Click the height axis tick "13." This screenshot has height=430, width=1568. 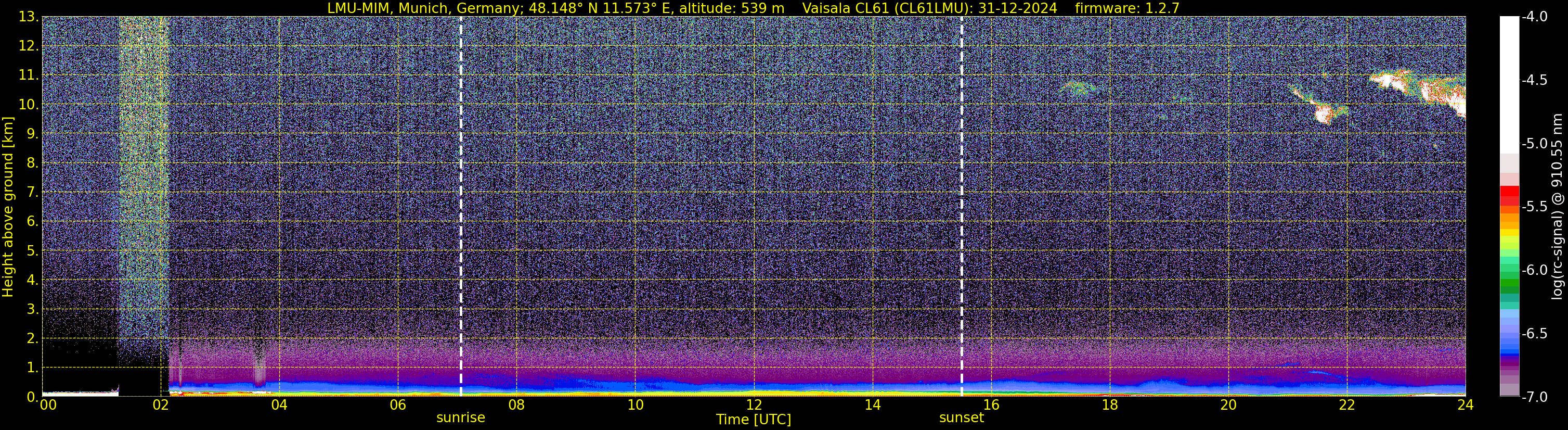(x=29, y=17)
